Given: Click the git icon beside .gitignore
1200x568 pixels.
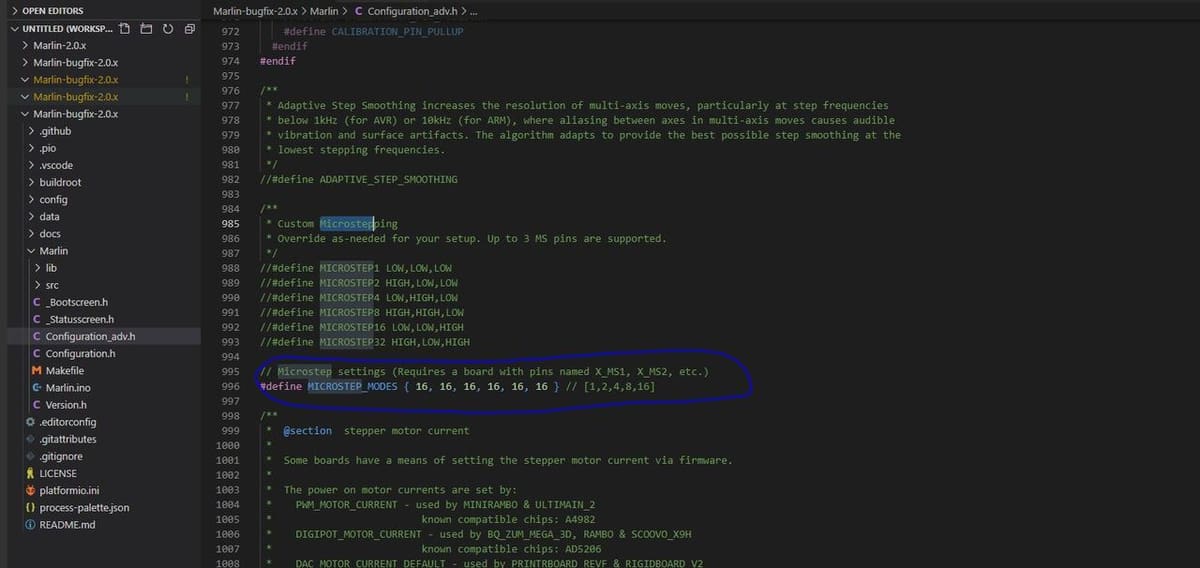Looking at the screenshot, I should (x=30, y=456).
